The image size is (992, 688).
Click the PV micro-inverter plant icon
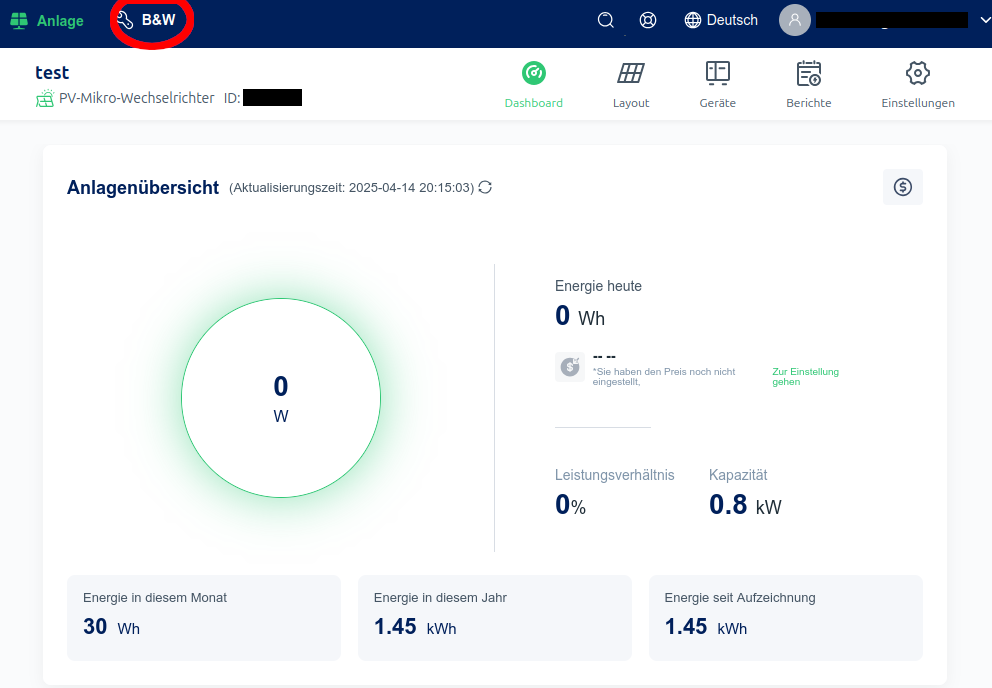coord(44,98)
